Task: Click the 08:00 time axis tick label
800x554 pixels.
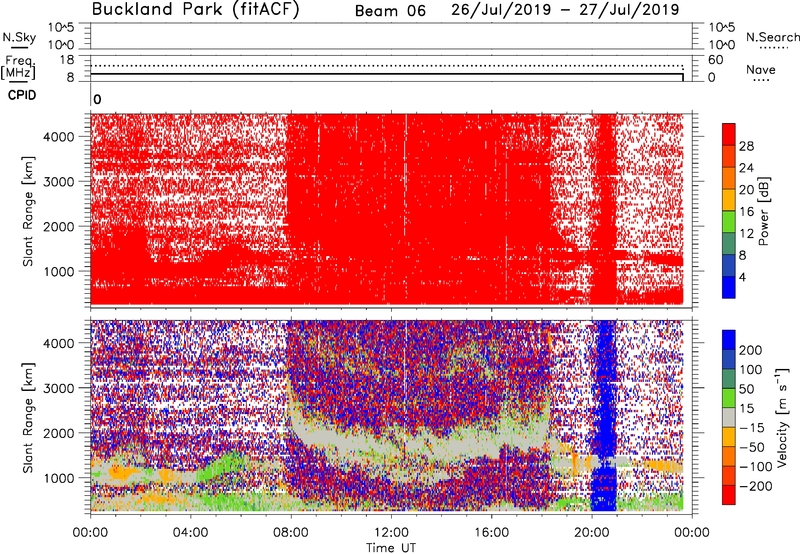Action: [x=291, y=533]
